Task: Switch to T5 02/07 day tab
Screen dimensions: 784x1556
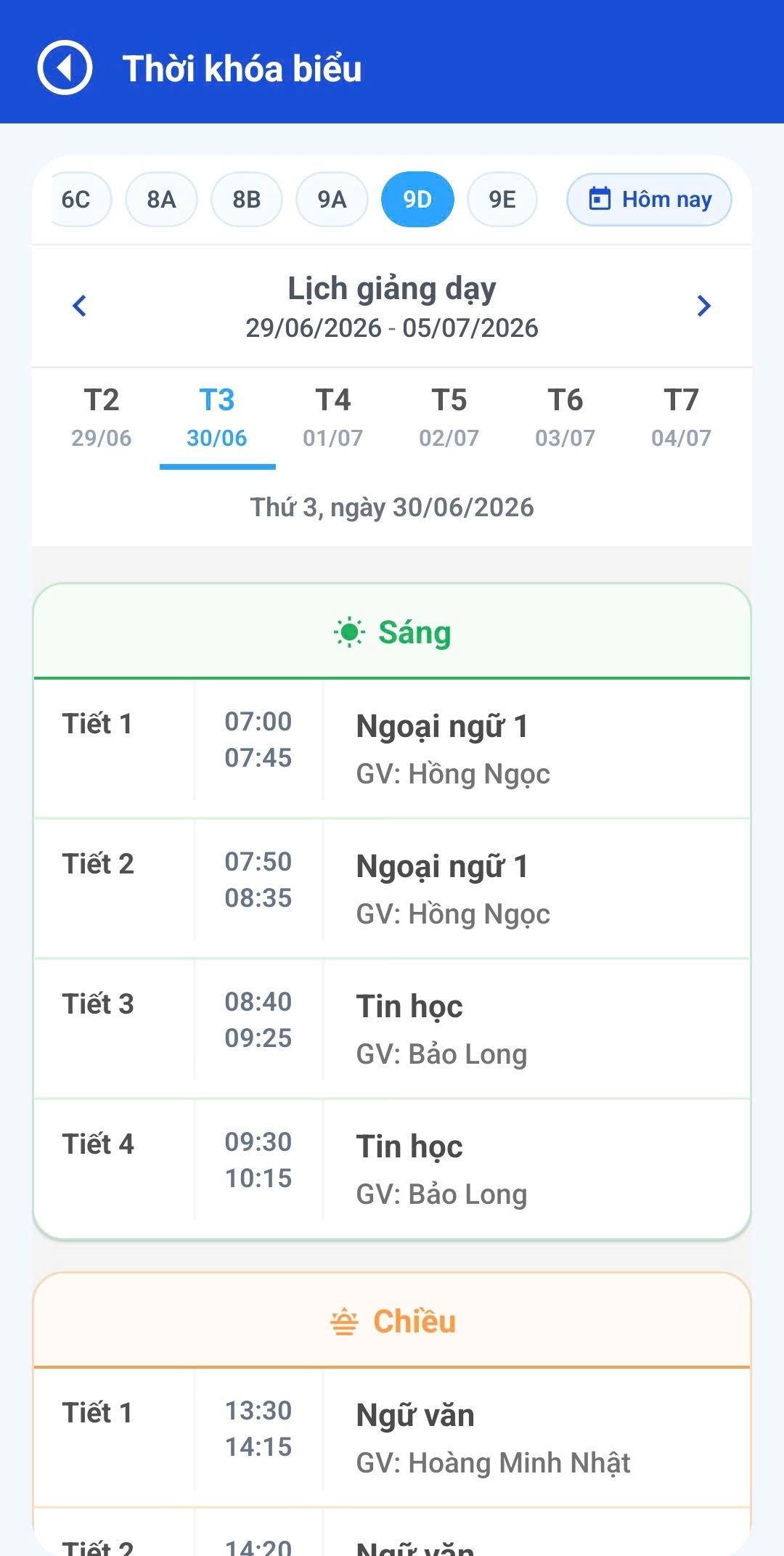Action: pyautogui.click(x=449, y=418)
